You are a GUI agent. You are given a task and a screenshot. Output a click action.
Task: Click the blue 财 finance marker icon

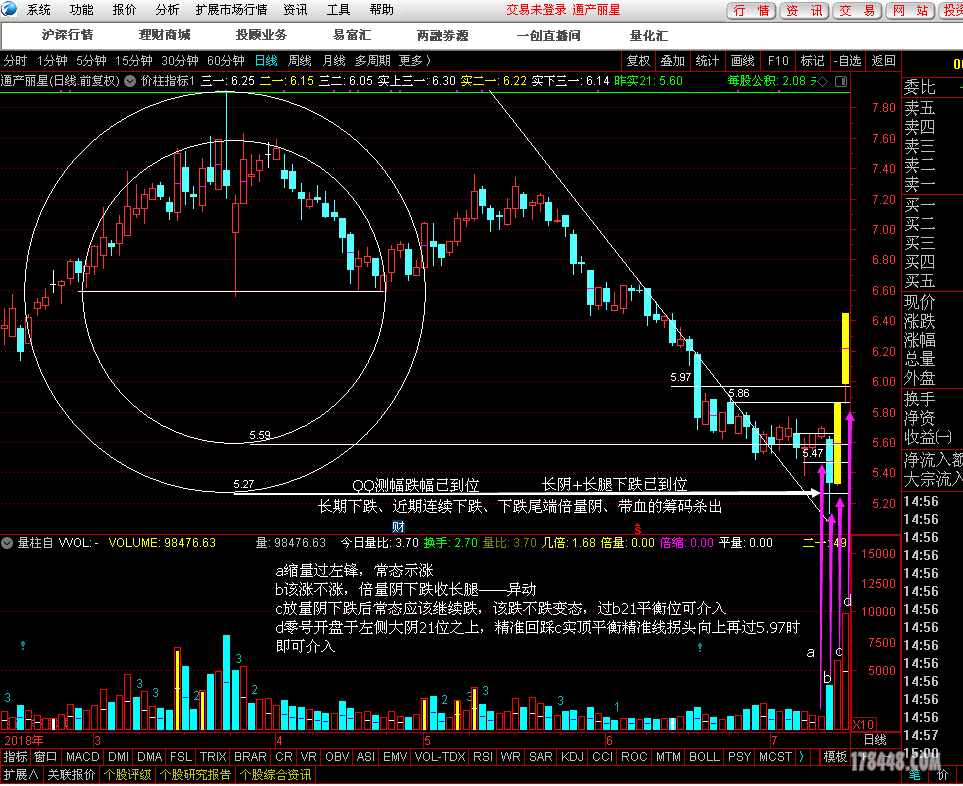tap(398, 526)
